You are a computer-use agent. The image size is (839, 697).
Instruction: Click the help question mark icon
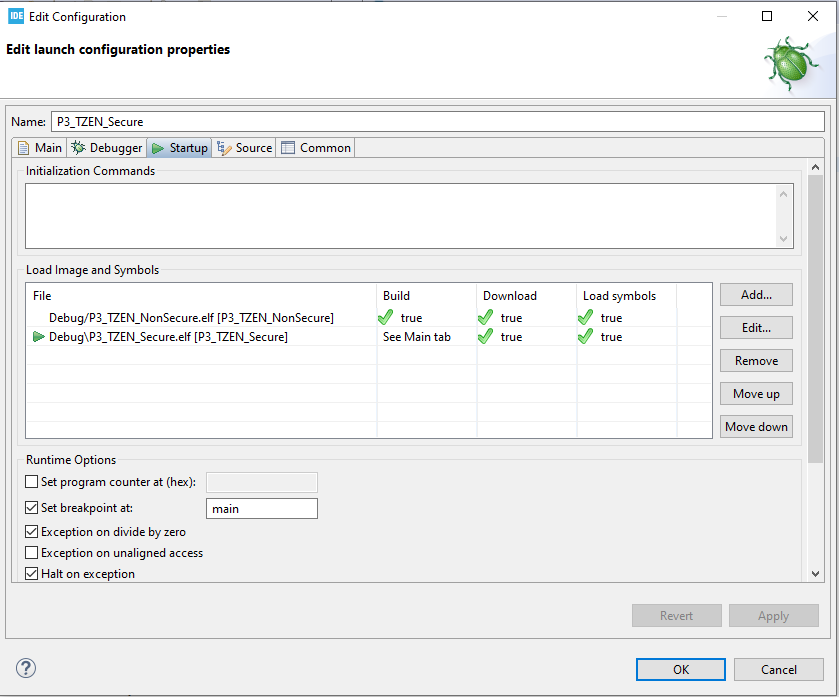click(x=25, y=668)
